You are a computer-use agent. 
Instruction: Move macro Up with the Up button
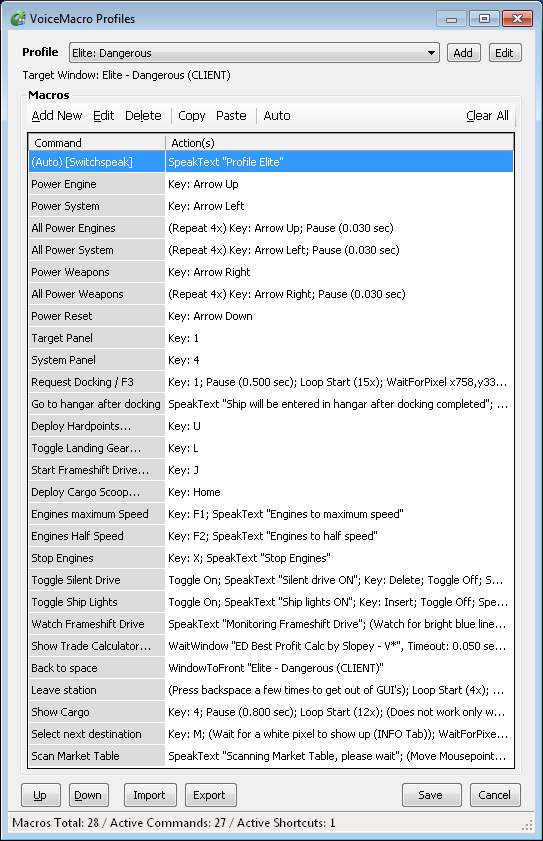pos(41,795)
